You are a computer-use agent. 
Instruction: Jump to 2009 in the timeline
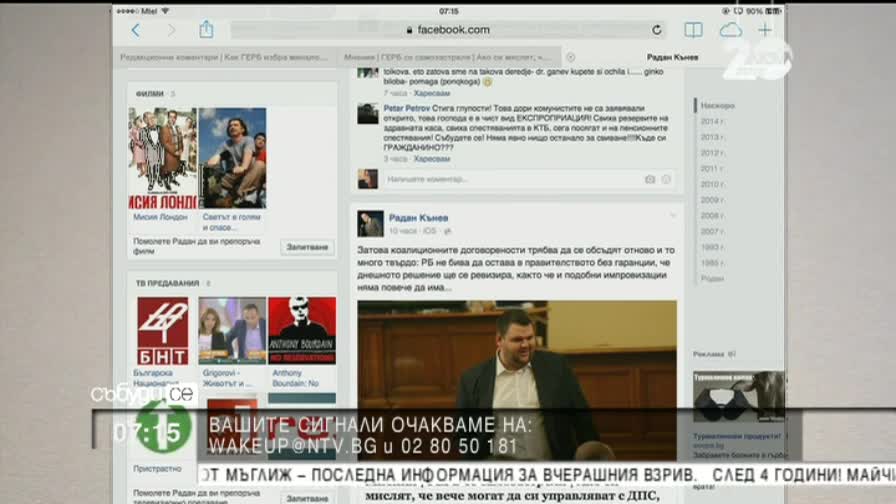coord(712,200)
